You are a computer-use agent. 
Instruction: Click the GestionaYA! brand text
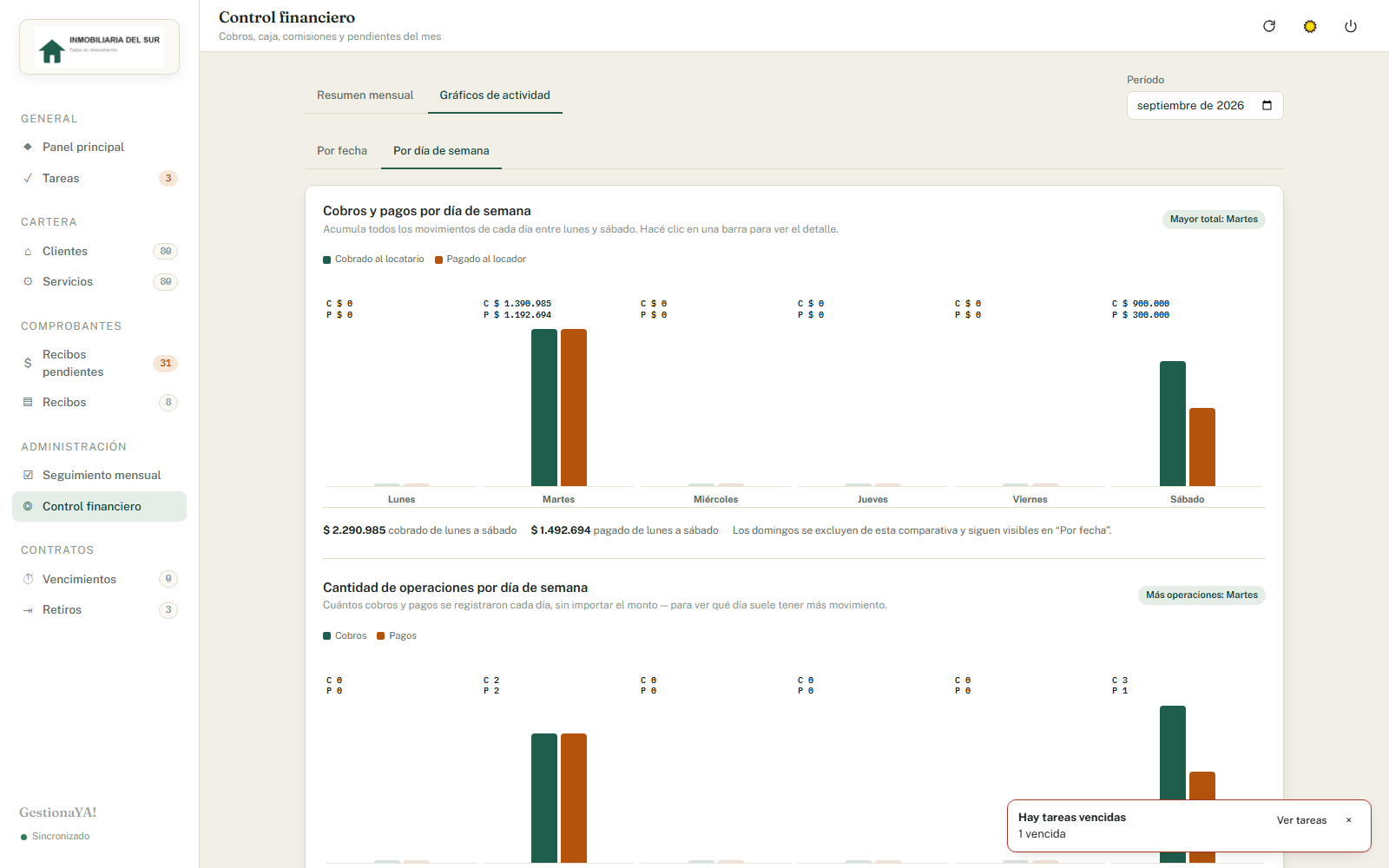[58, 812]
